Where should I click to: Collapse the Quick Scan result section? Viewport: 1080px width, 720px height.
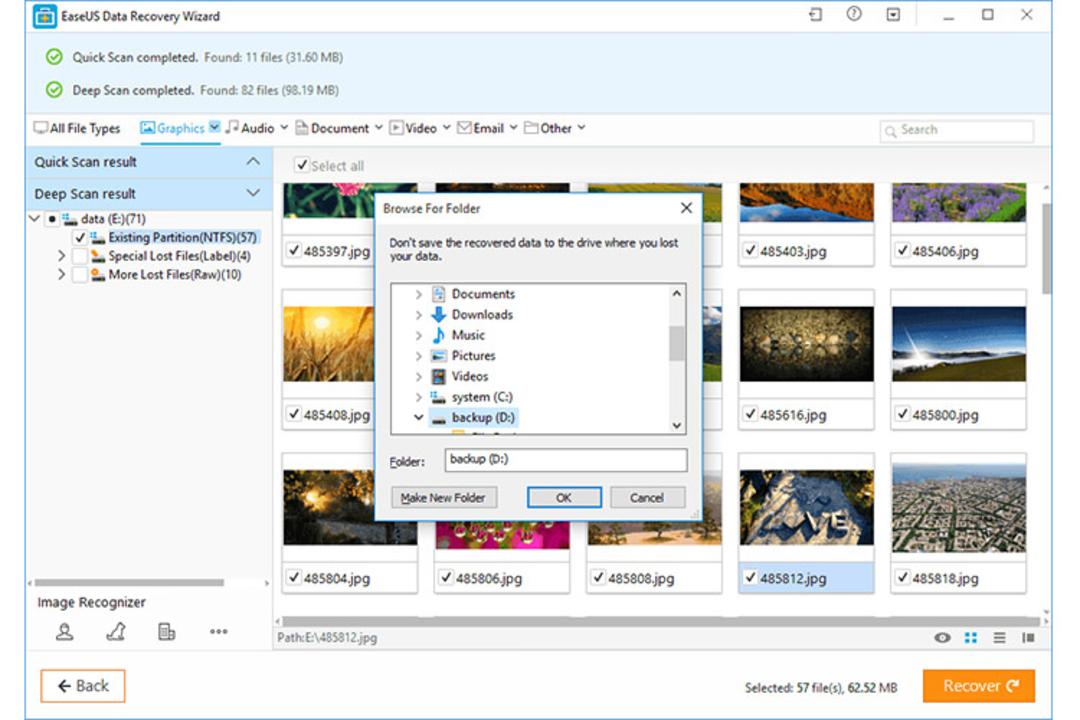coord(253,161)
